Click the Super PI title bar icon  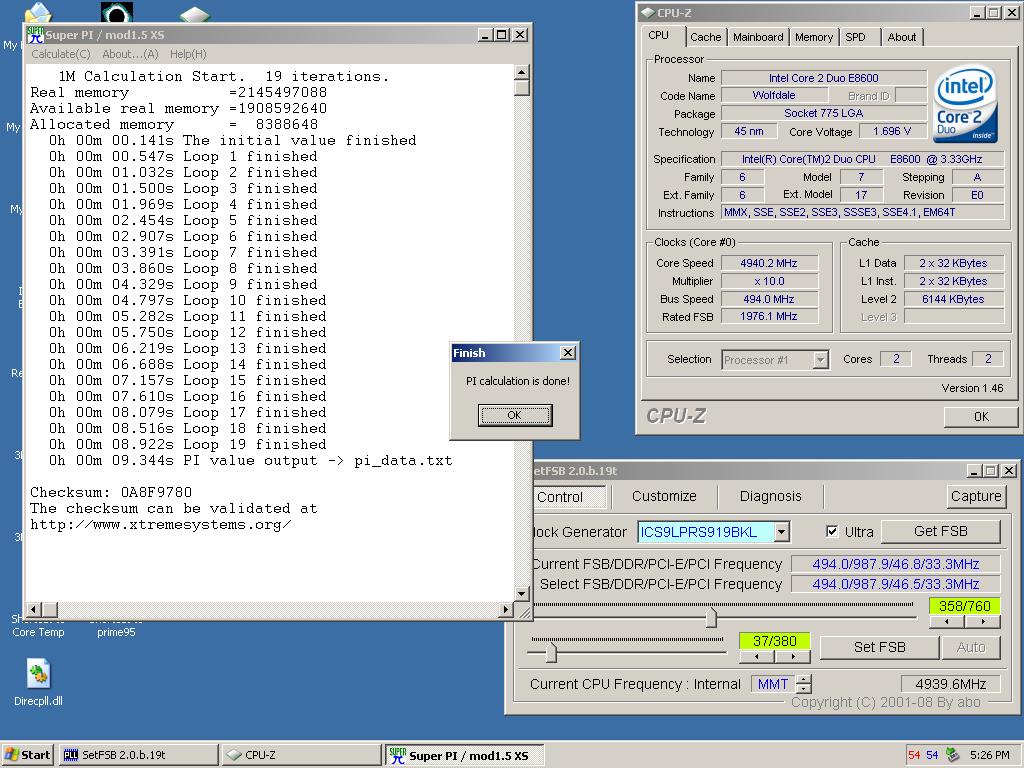point(35,35)
